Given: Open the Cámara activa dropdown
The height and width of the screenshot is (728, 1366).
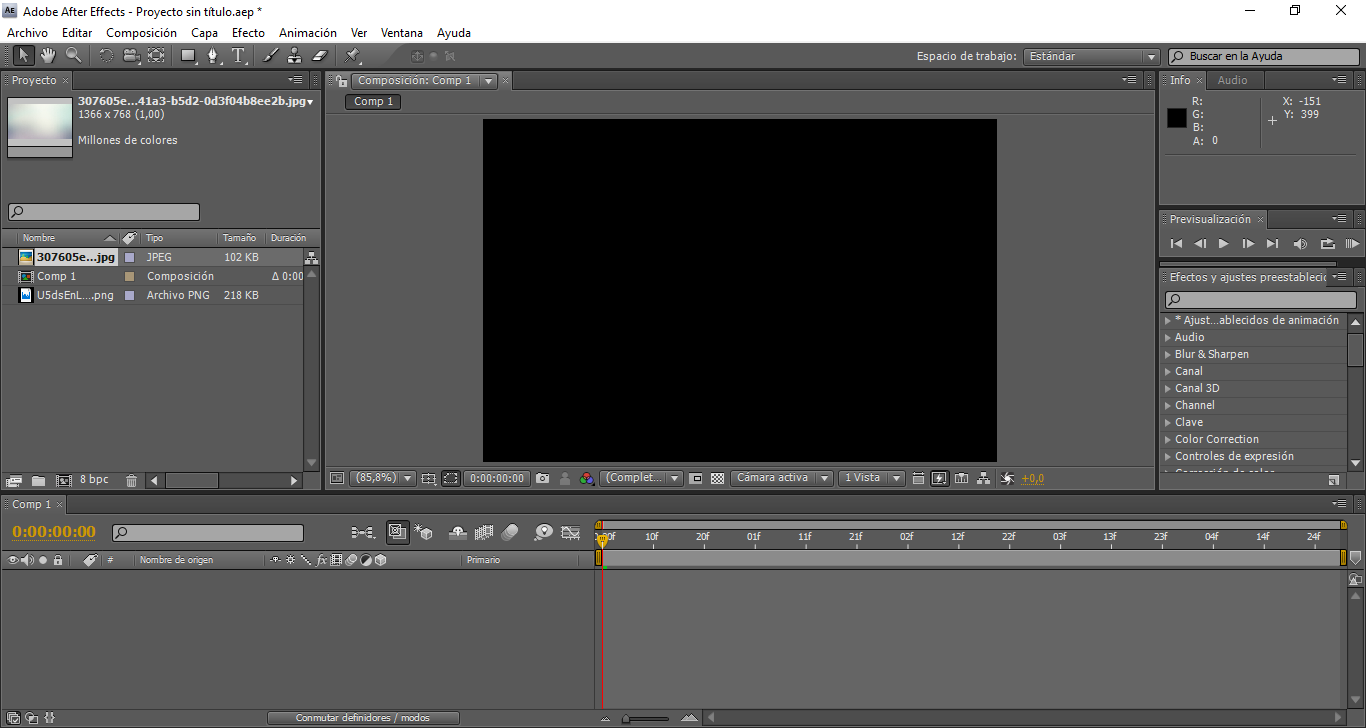Looking at the screenshot, I should (782, 479).
